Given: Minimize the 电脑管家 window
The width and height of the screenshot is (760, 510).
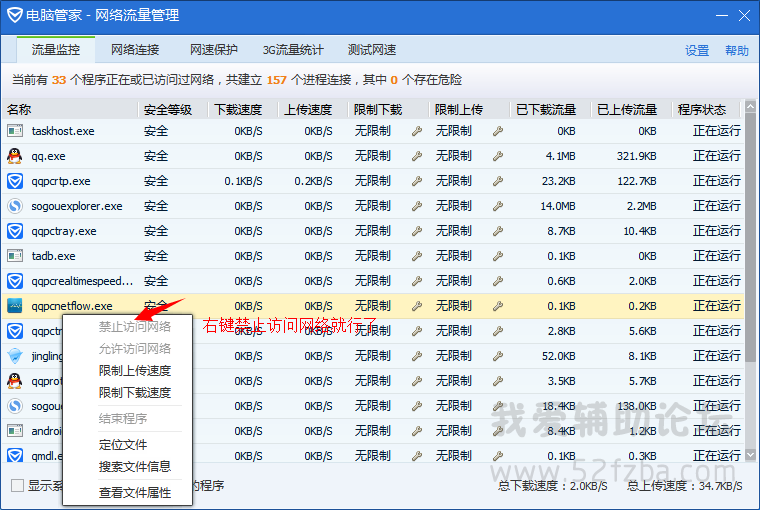Looking at the screenshot, I should point(722,16).
